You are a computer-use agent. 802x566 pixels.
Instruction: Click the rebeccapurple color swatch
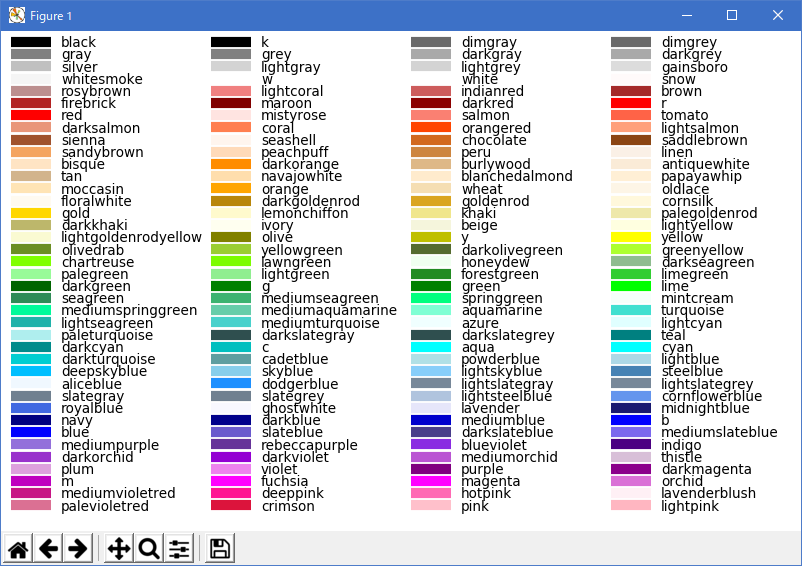pyautogui.click(x=231, y=445)
